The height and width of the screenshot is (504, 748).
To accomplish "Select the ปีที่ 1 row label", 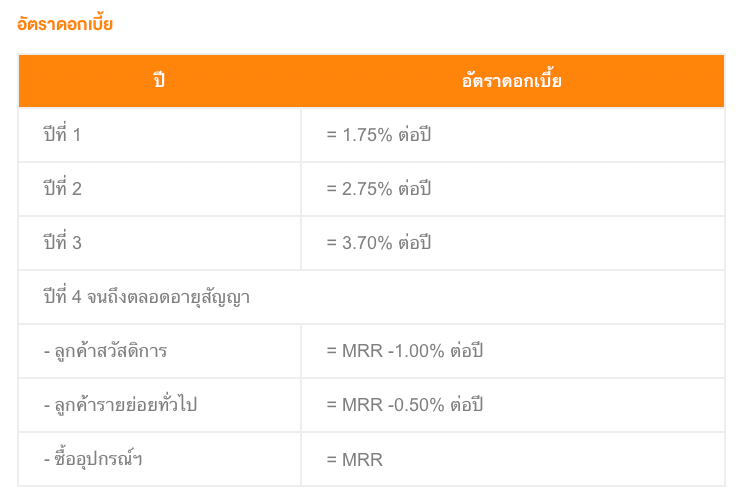I will [62, 134].
